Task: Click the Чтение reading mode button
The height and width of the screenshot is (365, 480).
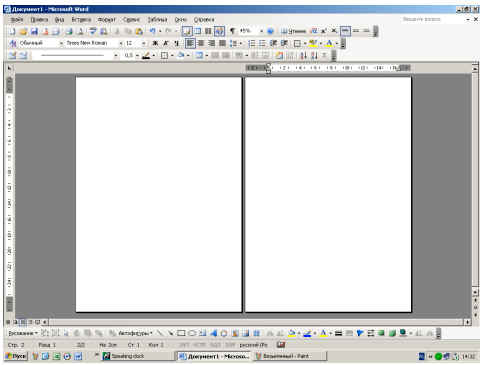Action: tap(293, 31)
